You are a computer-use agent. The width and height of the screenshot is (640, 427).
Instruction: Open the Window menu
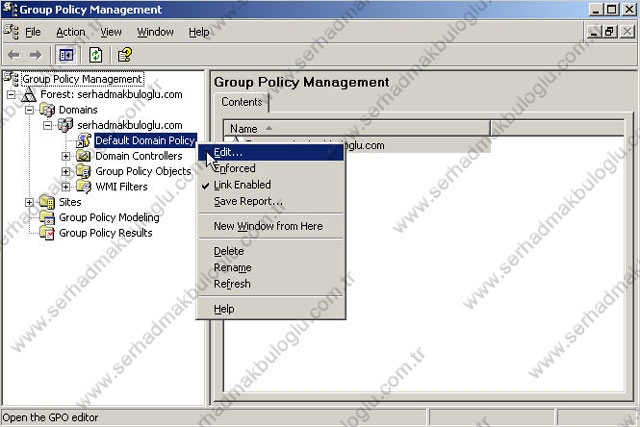155,32
